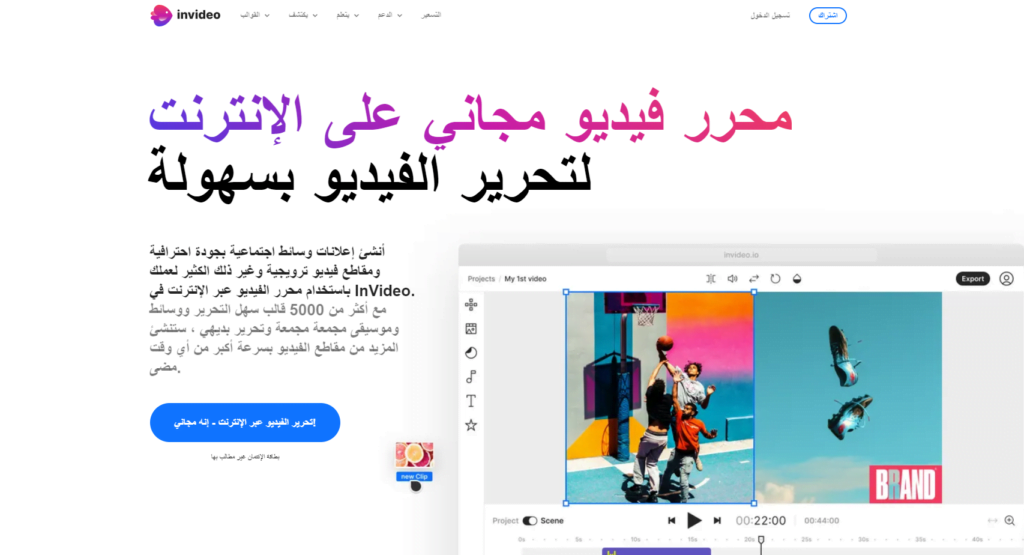Open the music note audio tool
1024x555 pixels.
[x=471, y=377]
